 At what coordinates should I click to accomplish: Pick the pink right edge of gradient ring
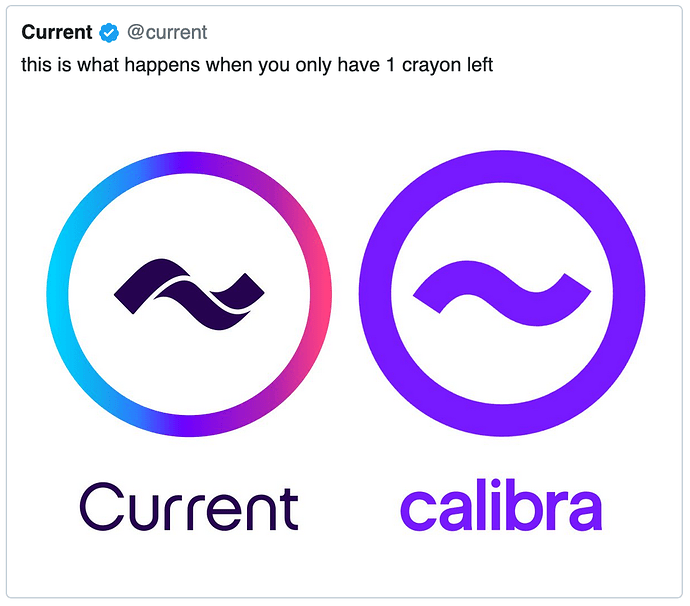[321, 294]
